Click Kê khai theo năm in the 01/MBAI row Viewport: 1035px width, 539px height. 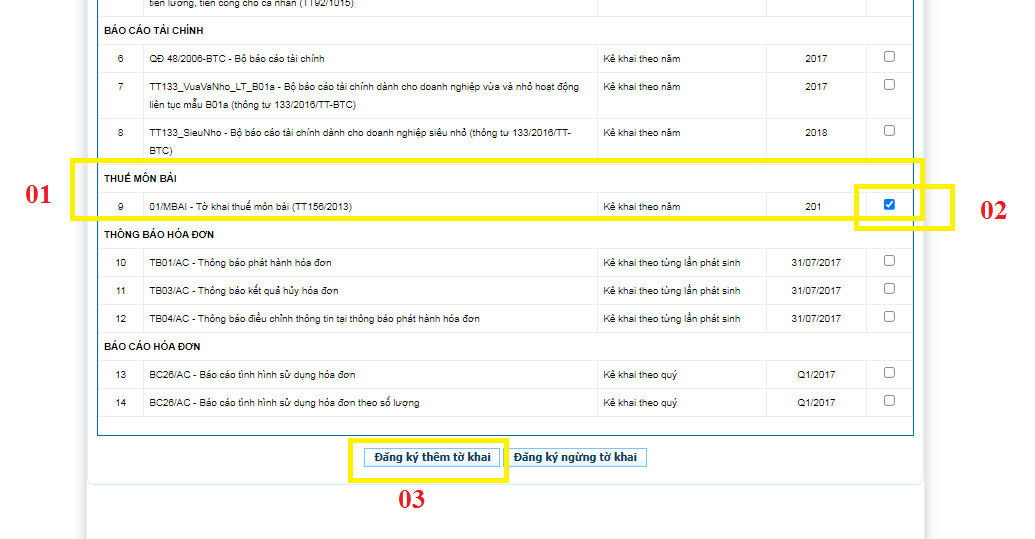[x=641, y=207]
